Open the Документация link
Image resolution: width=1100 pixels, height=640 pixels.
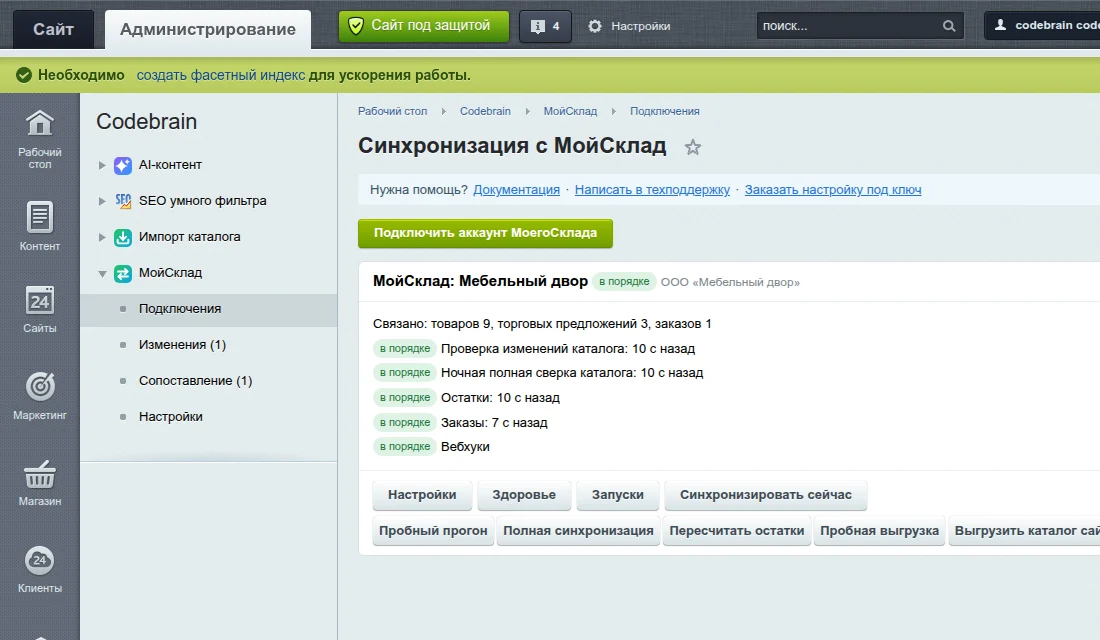(516, 189)
